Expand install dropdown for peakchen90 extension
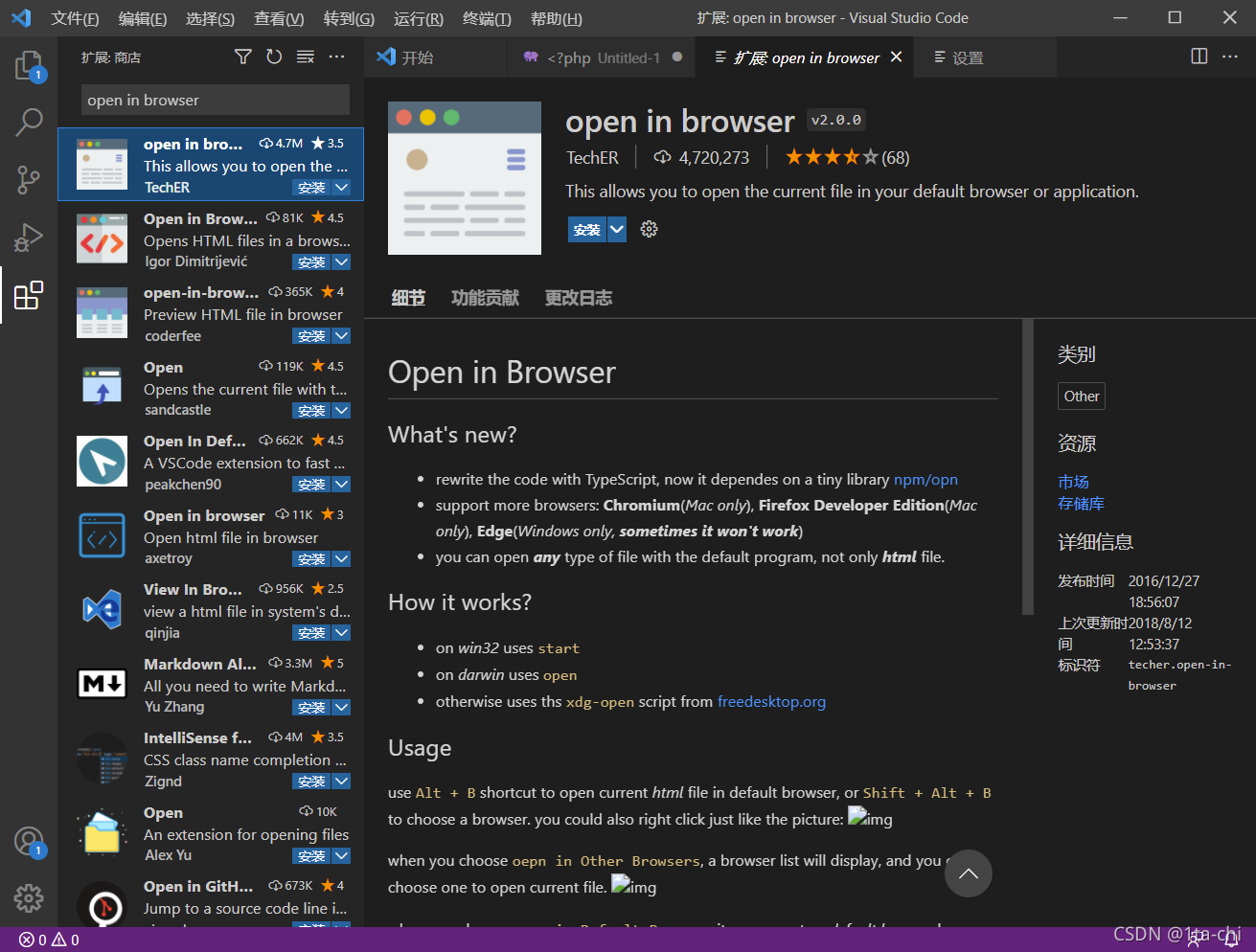Screen dimensions: 1256x952 coord(341,485)
